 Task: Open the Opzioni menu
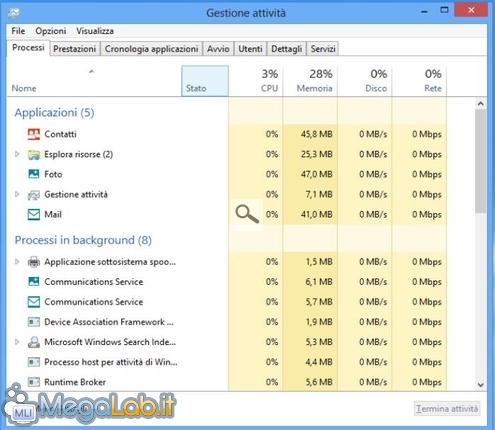coord(51,31)
